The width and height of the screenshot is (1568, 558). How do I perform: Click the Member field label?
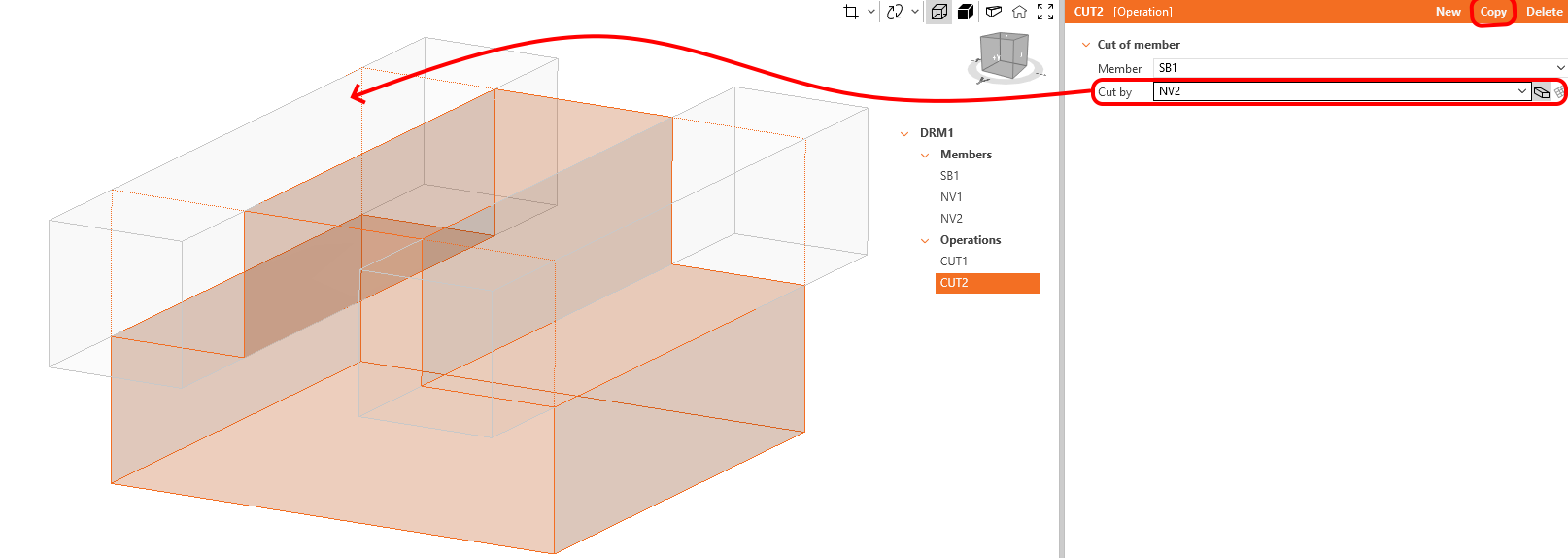pos(1119,69)
